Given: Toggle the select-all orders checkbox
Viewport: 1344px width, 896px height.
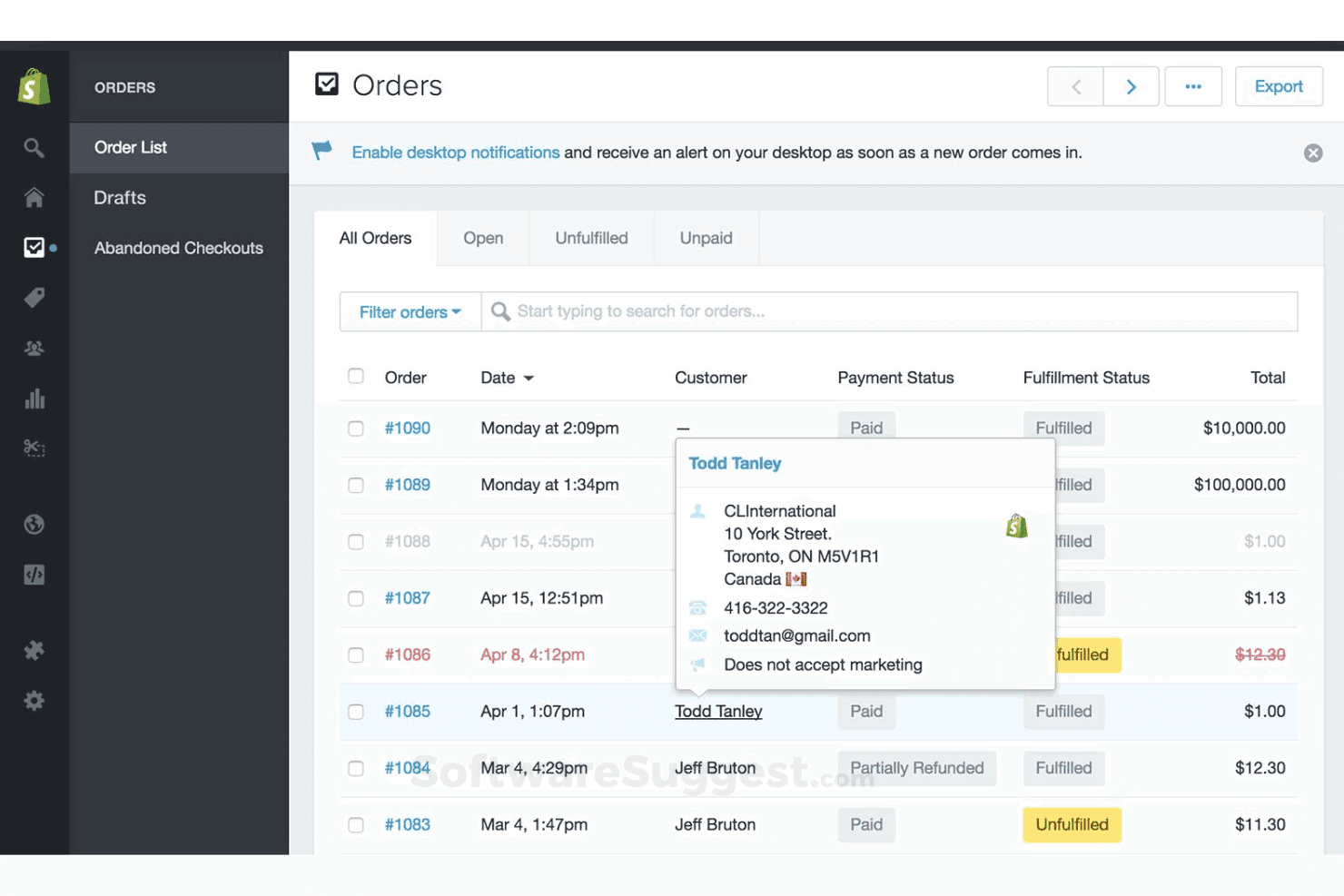Looking at the screenshot, I should coord(356,376).
